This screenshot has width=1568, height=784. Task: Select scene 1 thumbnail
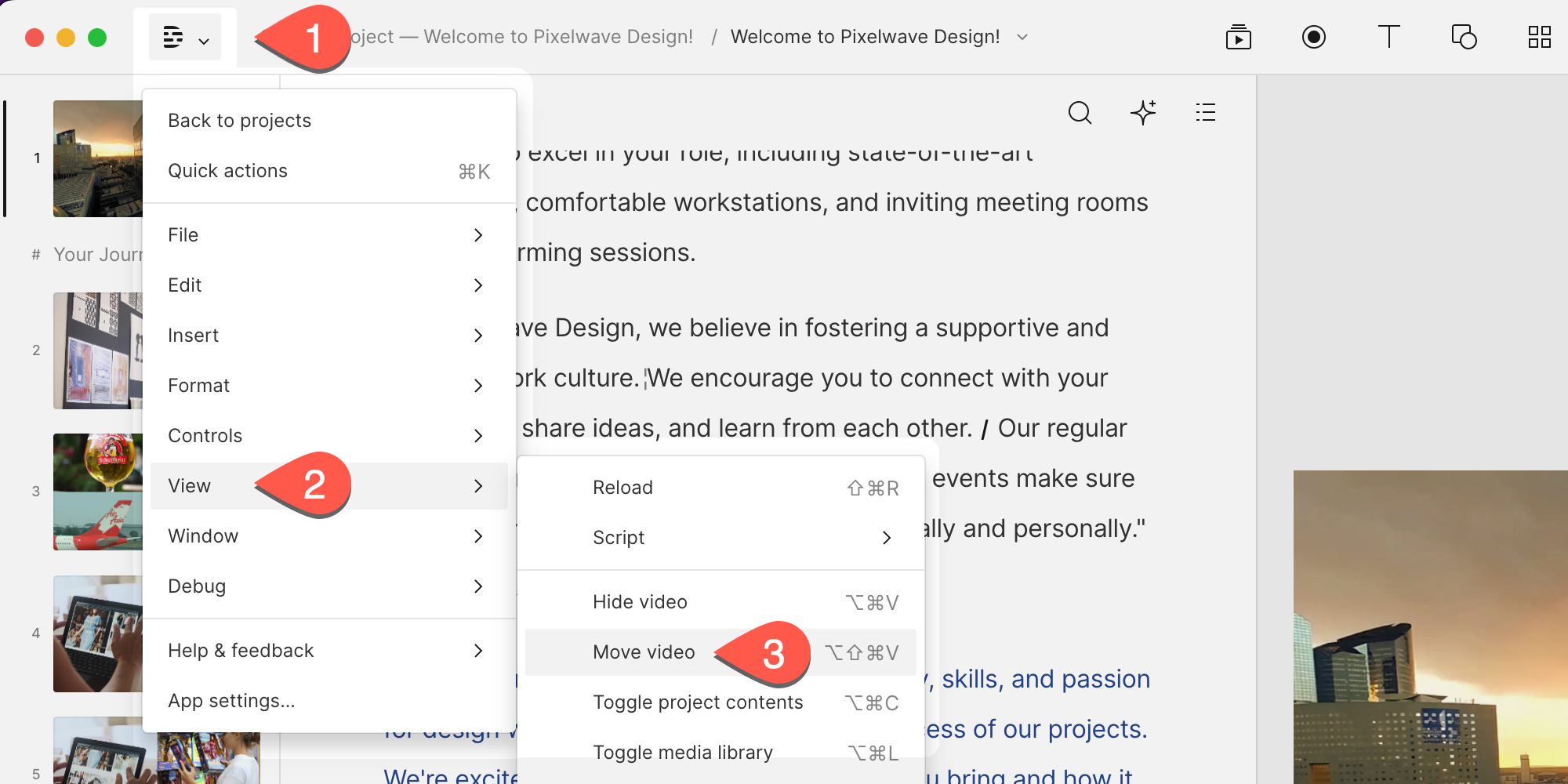point(98,158)
